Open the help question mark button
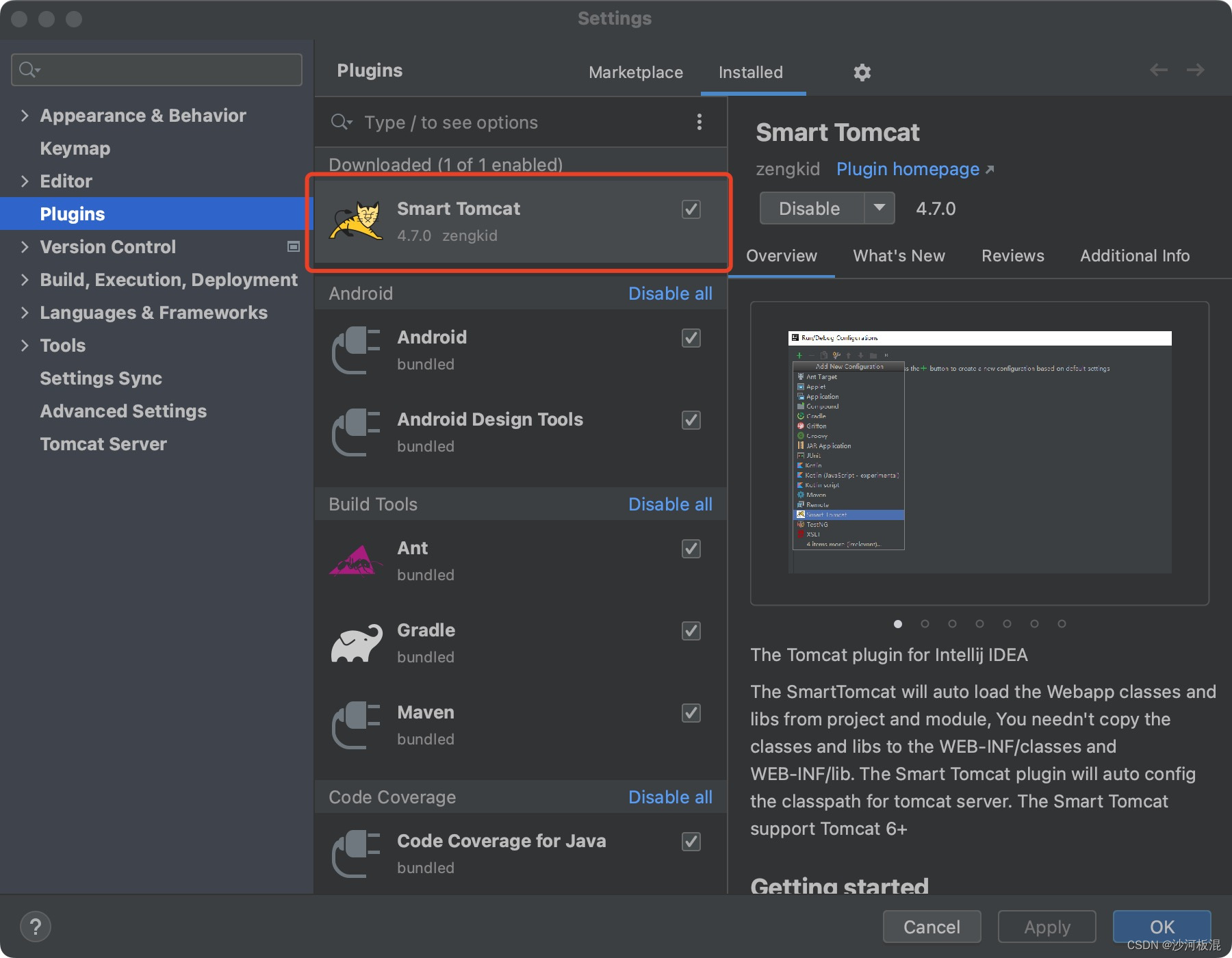The image size is (1232, 958). (36, 927)
